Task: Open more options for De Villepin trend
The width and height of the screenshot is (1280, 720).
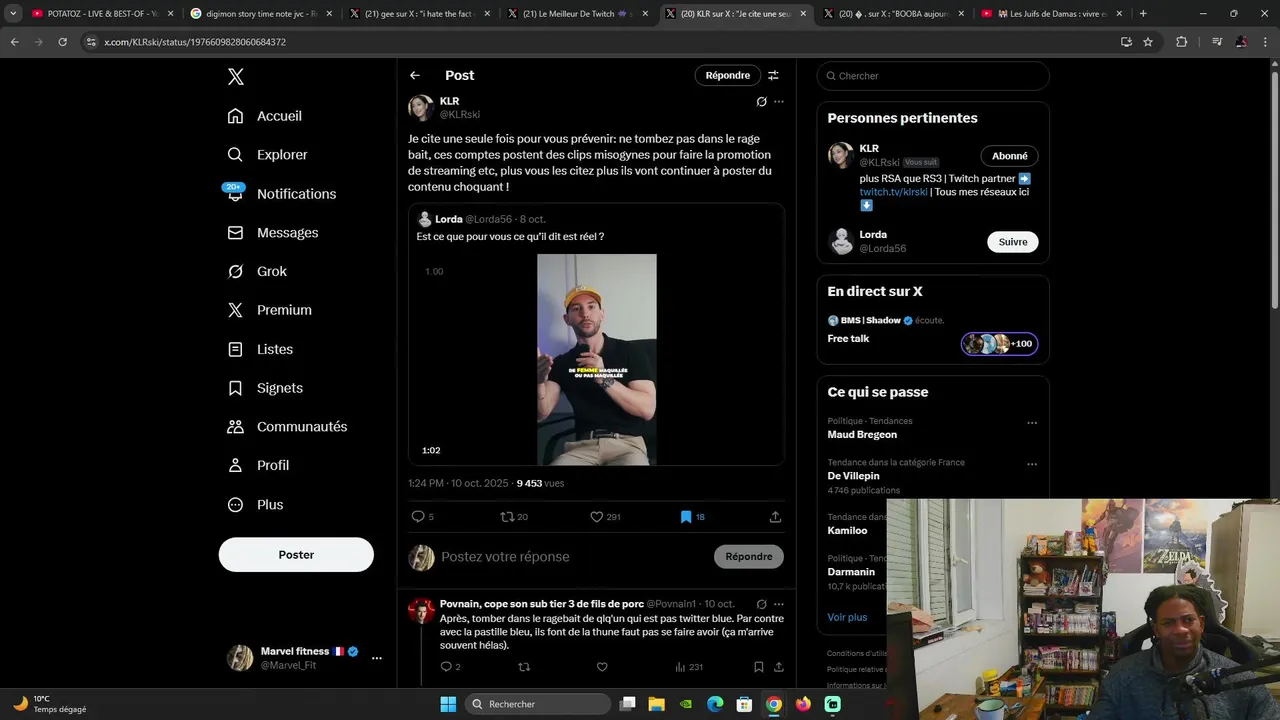Action: pos(1032,464)
